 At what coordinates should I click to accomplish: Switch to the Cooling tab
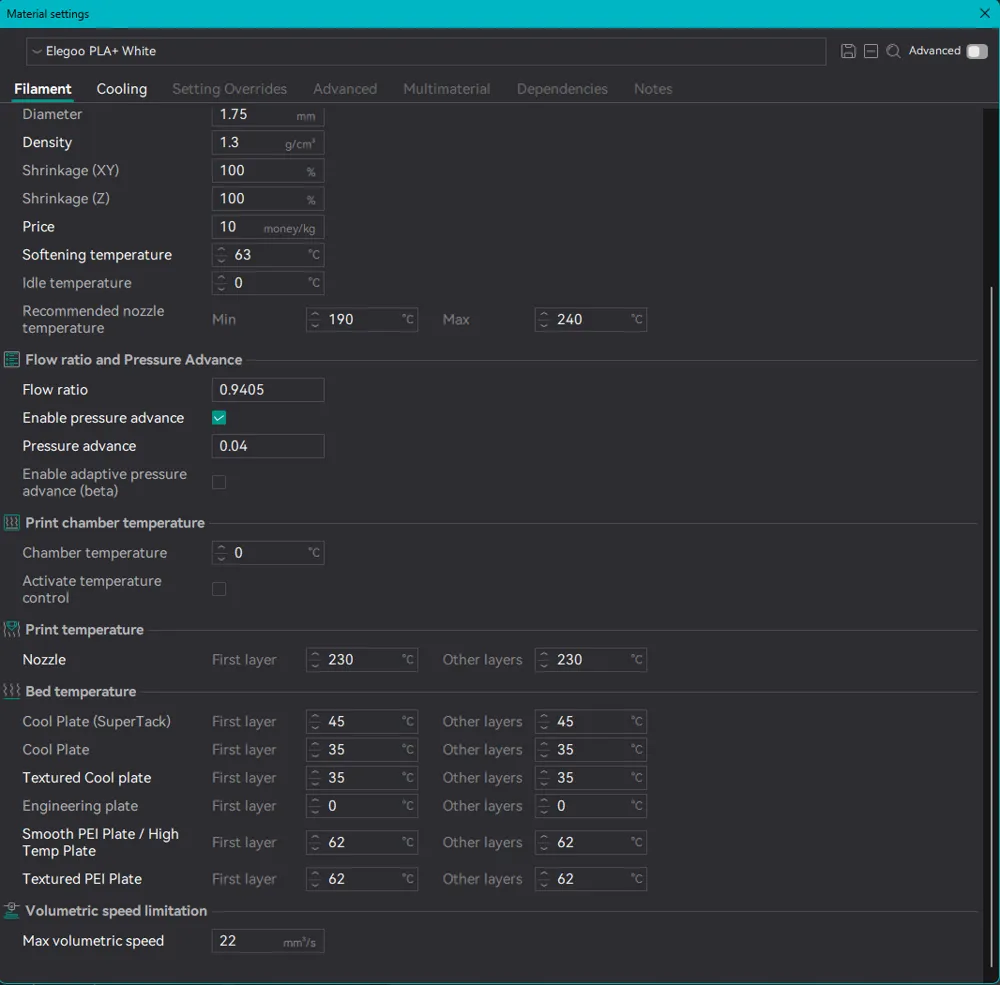pos(122,89)
